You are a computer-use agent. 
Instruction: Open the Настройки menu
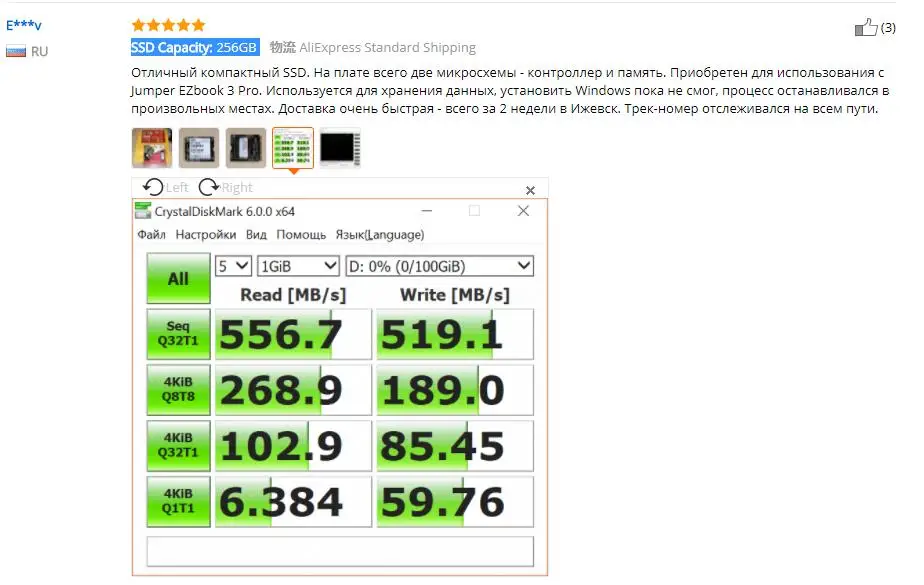coord(206,234)
